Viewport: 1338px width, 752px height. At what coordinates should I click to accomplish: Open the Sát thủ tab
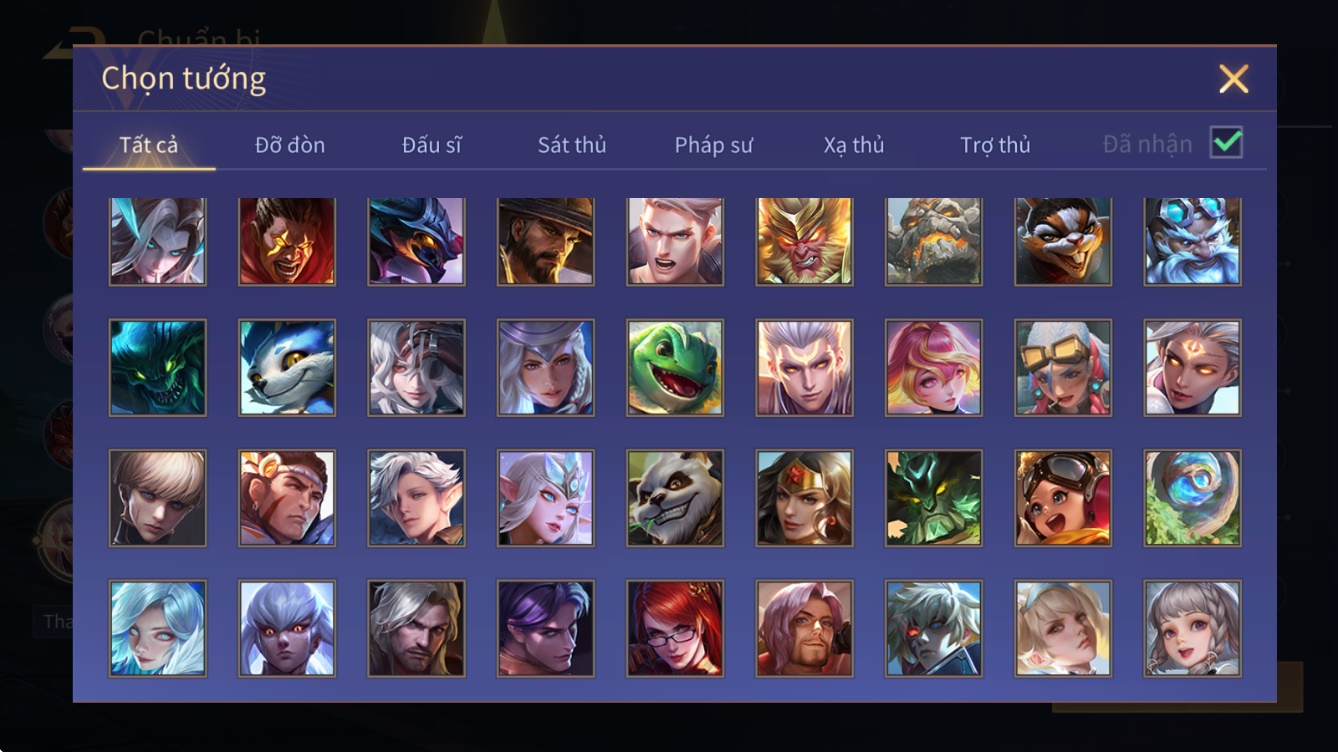coord(572,145)
